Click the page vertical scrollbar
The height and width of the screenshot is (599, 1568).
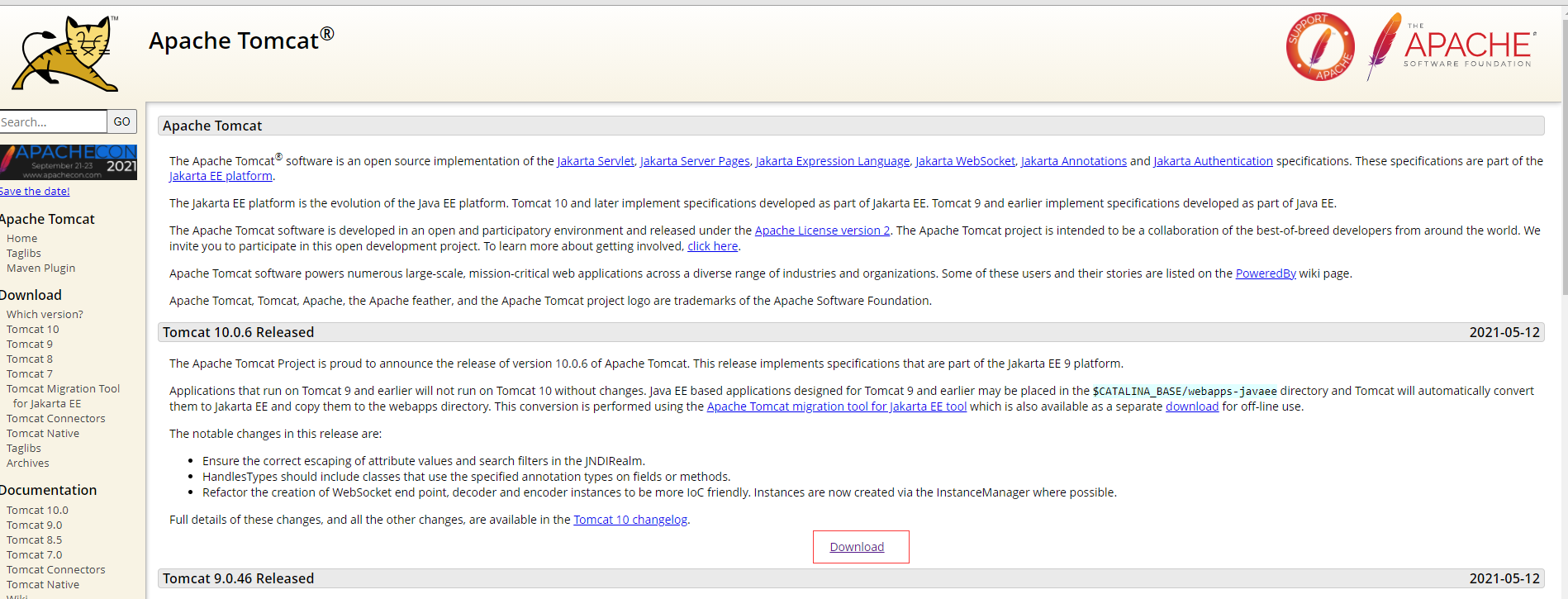pyautogui.click(x=1565, y=157)
